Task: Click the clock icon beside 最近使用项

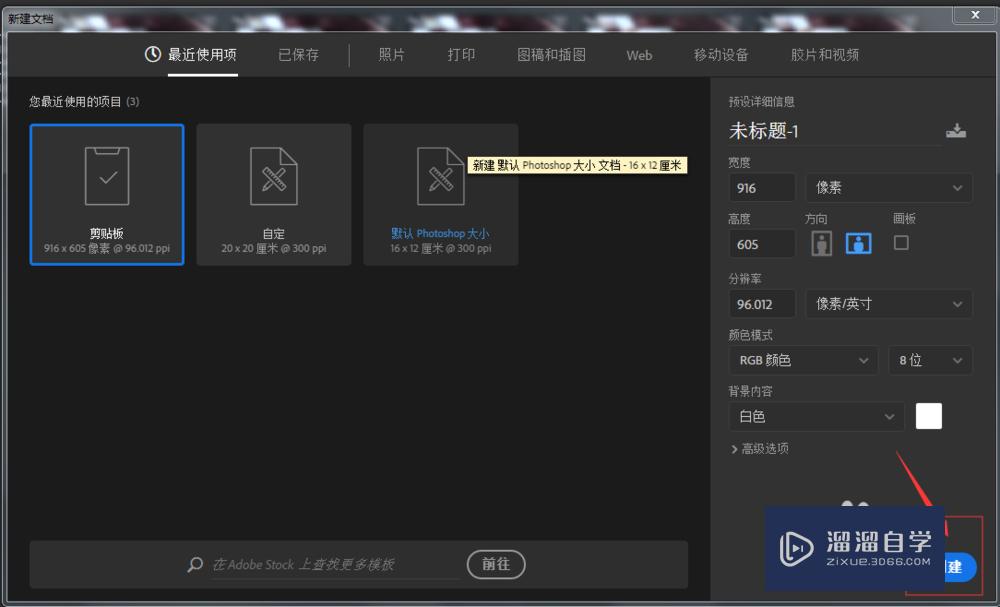Action: pyautogui.click(x=152, y=54)
